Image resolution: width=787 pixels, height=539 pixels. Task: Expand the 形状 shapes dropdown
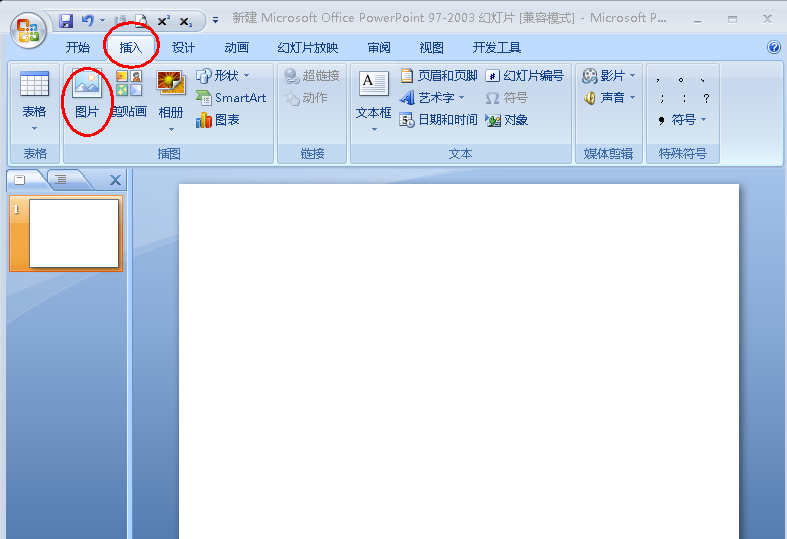coord(223,76)
